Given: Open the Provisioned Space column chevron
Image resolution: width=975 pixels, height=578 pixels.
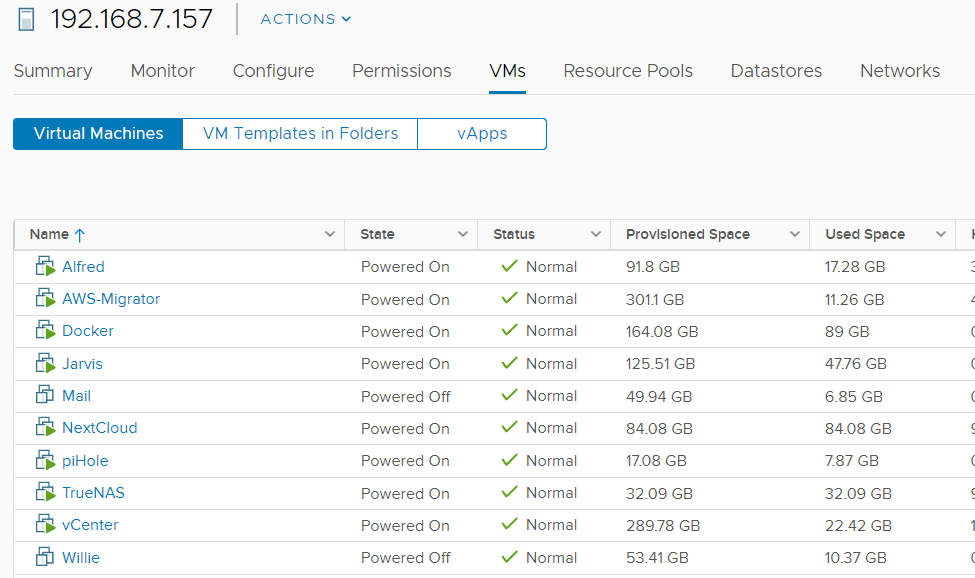Looking at the screenshot, I should 795,234.
